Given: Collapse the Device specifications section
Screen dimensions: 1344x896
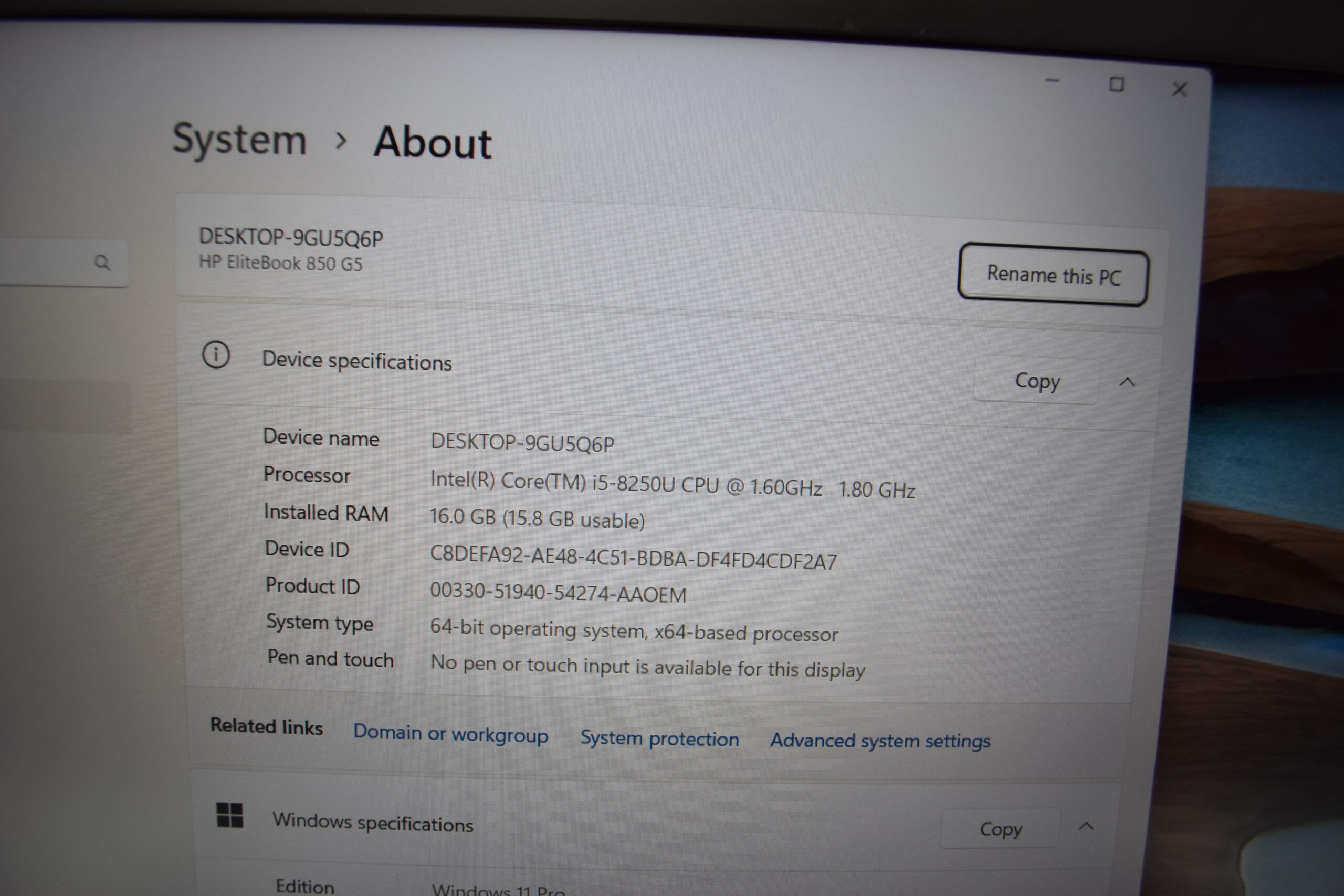Looking at the screenshot, I should click(1127, 382).
